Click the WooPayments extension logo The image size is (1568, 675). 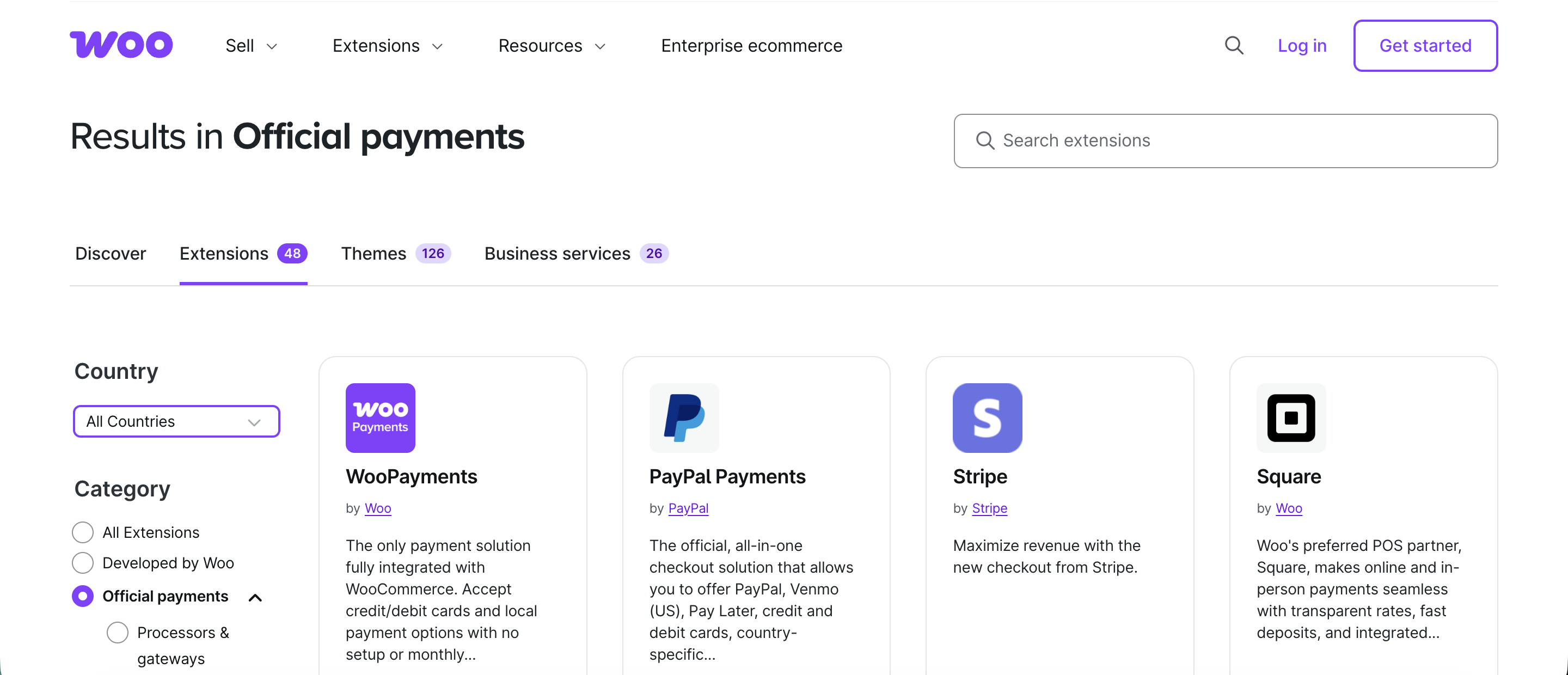pos(381,418)
